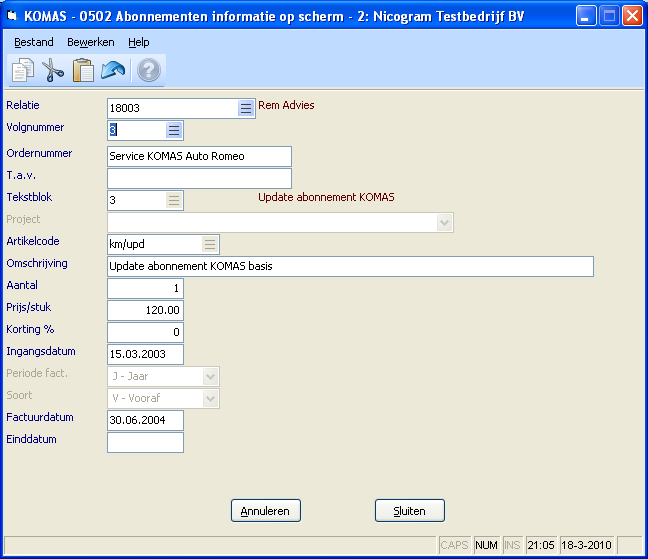The height and width of the screenshot is (559, 648).
Task: Click the Aantal quantity field
Action: [145, 288]
